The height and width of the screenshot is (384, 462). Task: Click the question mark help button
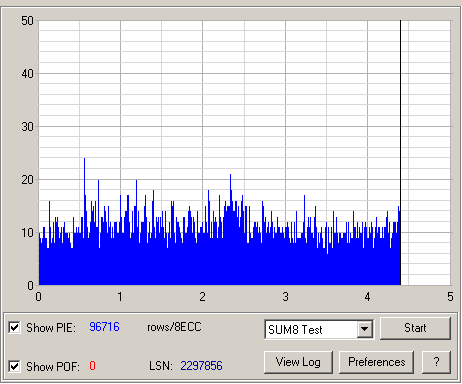coord(436,362)
